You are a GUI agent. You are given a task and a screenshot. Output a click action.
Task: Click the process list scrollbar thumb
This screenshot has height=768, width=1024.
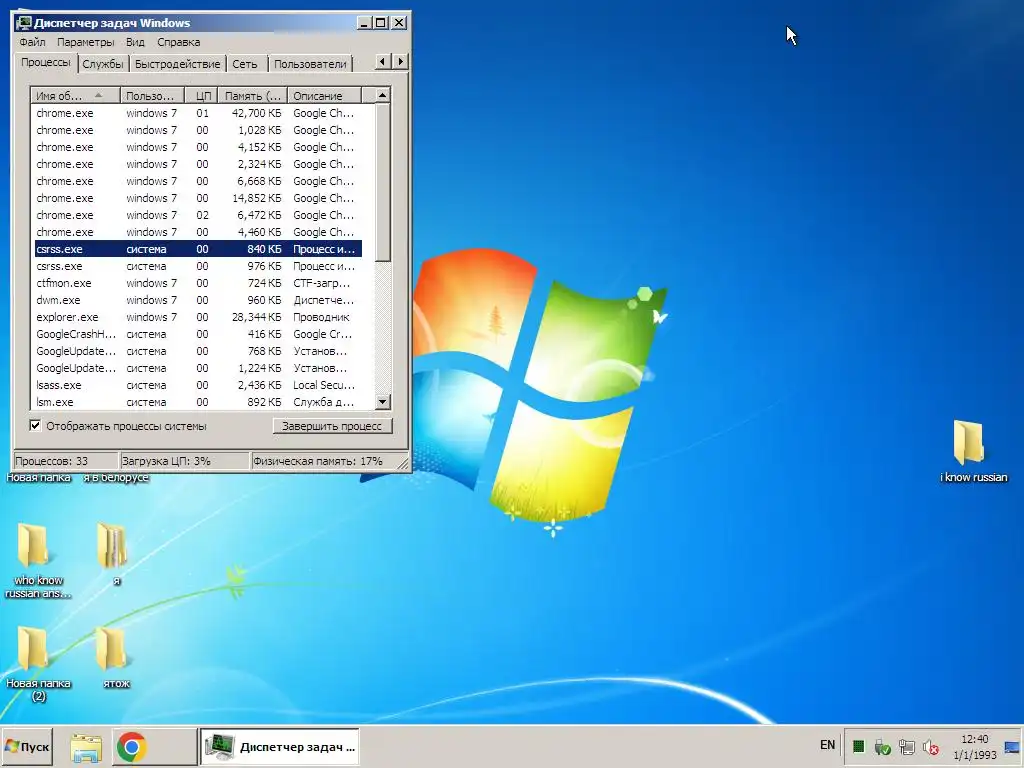point(383,182)
